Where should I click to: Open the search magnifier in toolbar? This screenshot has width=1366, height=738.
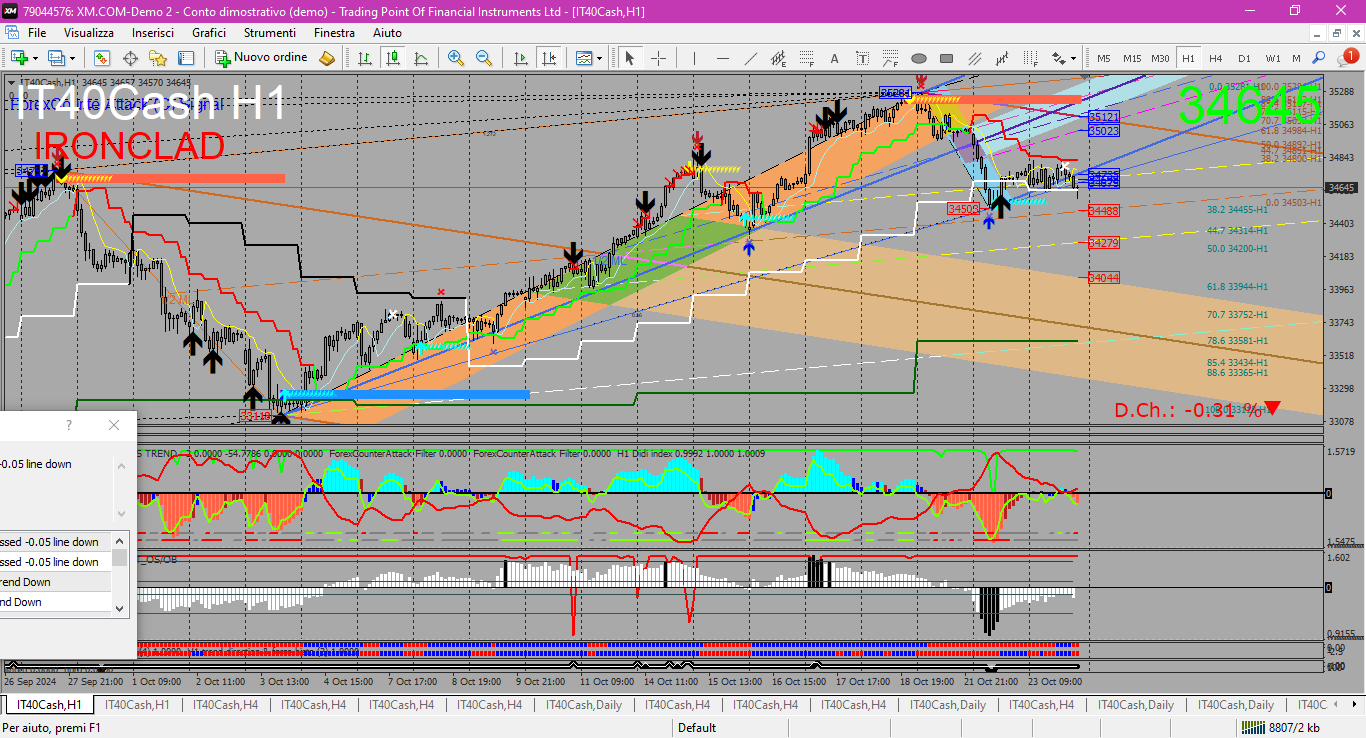pyautogui.click(x=1319, y=58)
